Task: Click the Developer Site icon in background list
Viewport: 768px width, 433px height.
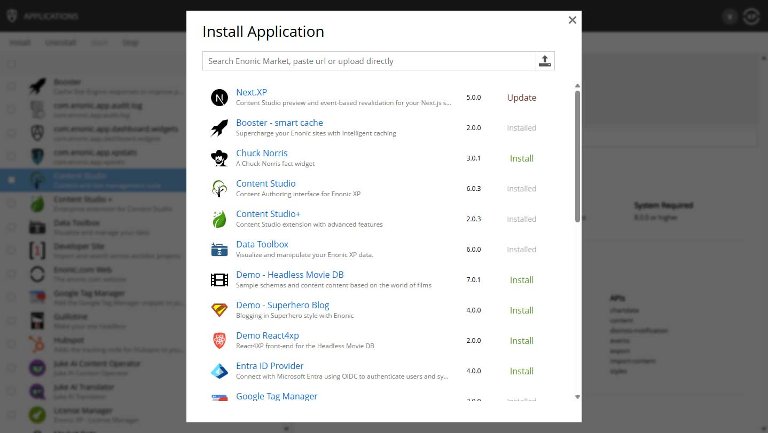Action: point(37,250)
